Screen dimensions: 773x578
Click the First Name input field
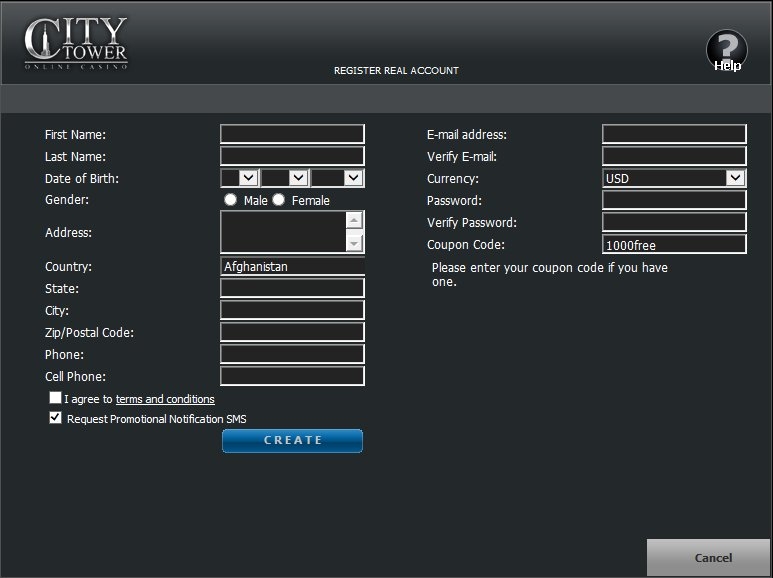292,134
